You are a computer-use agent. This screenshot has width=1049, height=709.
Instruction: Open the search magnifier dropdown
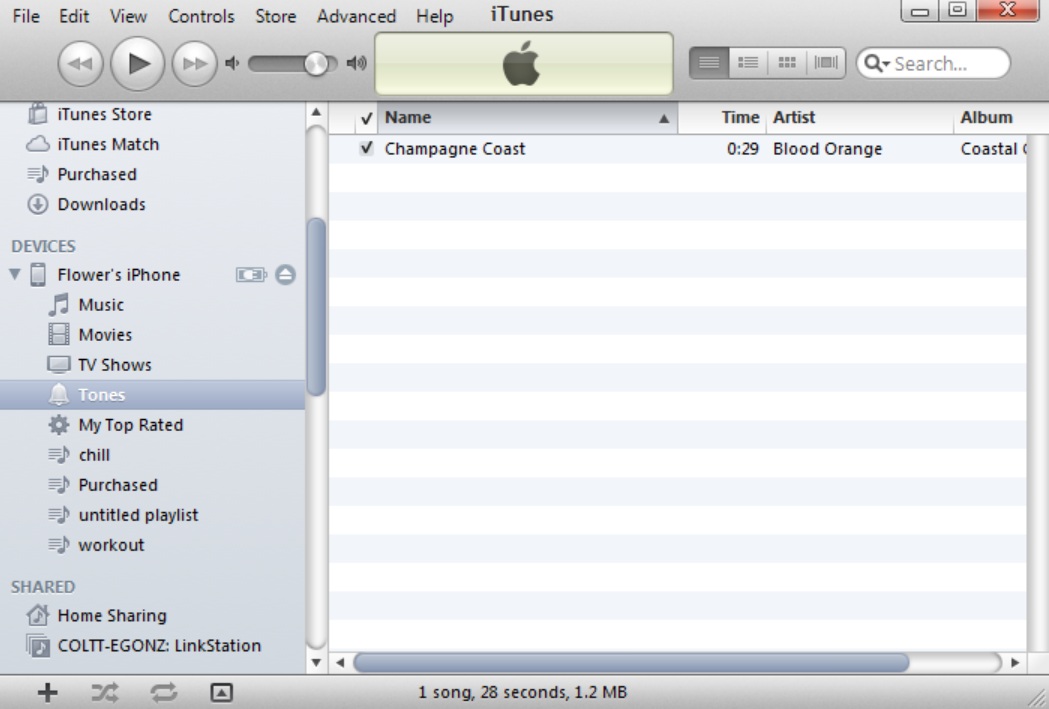876,64
